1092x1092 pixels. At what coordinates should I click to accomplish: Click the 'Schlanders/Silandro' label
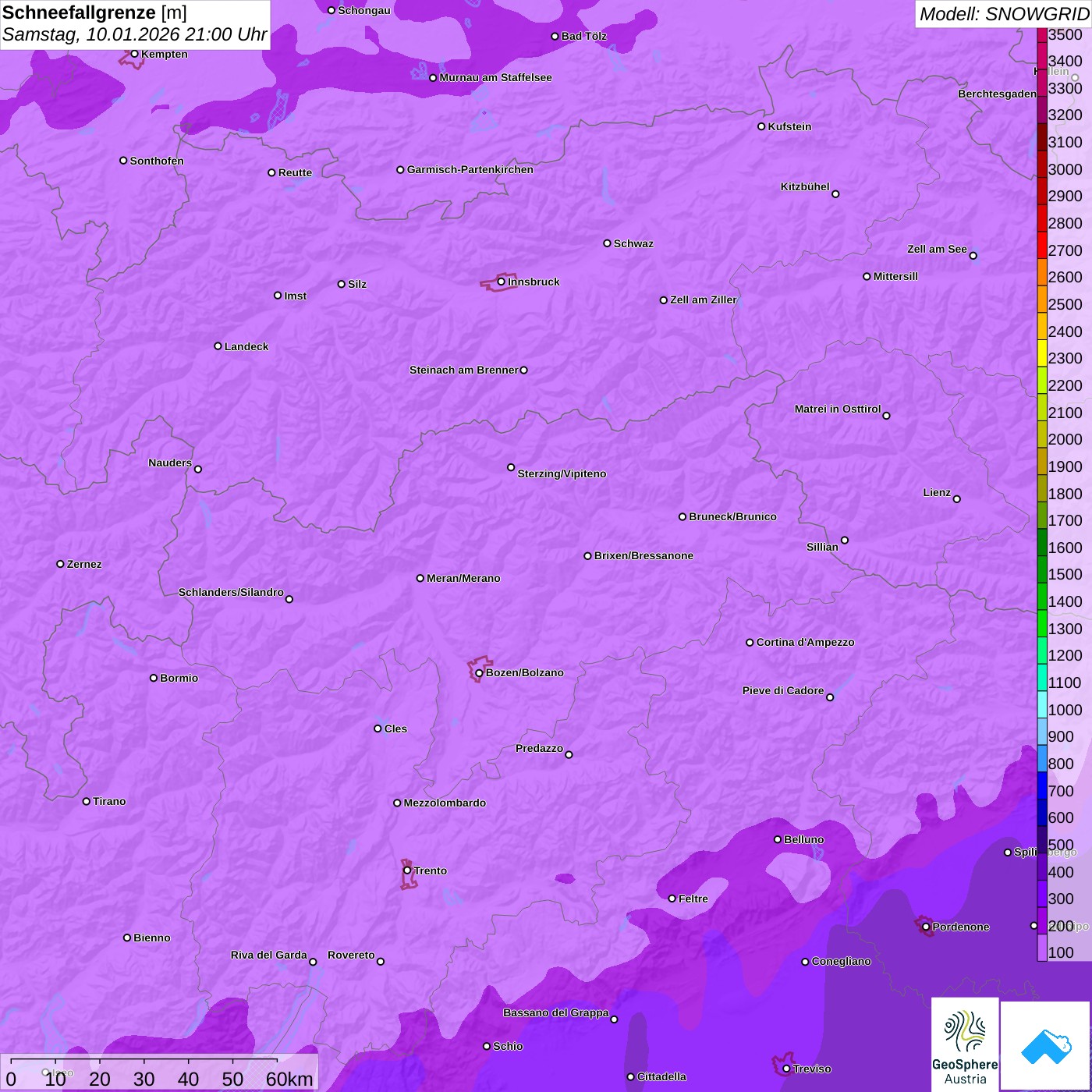click(x=231, y=592)
